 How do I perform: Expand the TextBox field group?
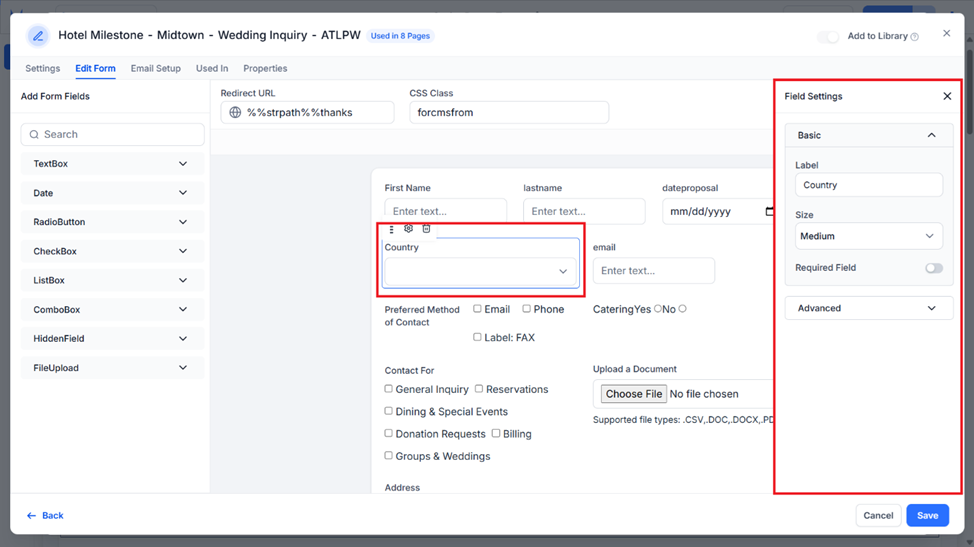tap(112, 164)
